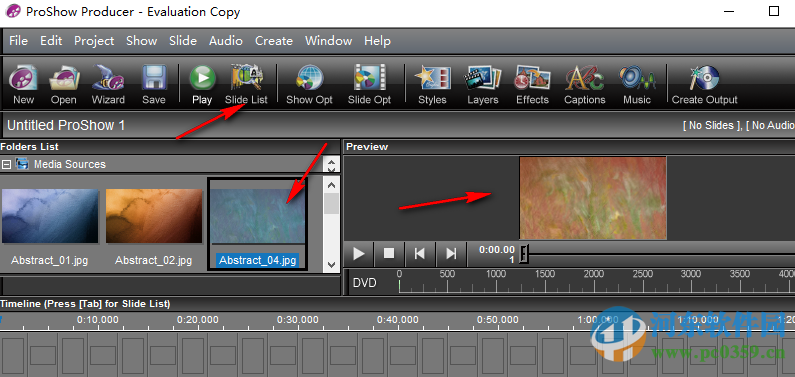
Task: Click the file list scroll down arrow
Action: click(x=331, y=265)
